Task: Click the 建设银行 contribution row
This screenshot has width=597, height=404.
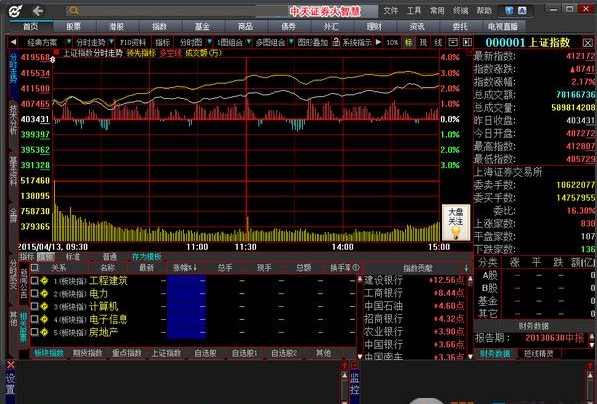Action: pos(414,280)
